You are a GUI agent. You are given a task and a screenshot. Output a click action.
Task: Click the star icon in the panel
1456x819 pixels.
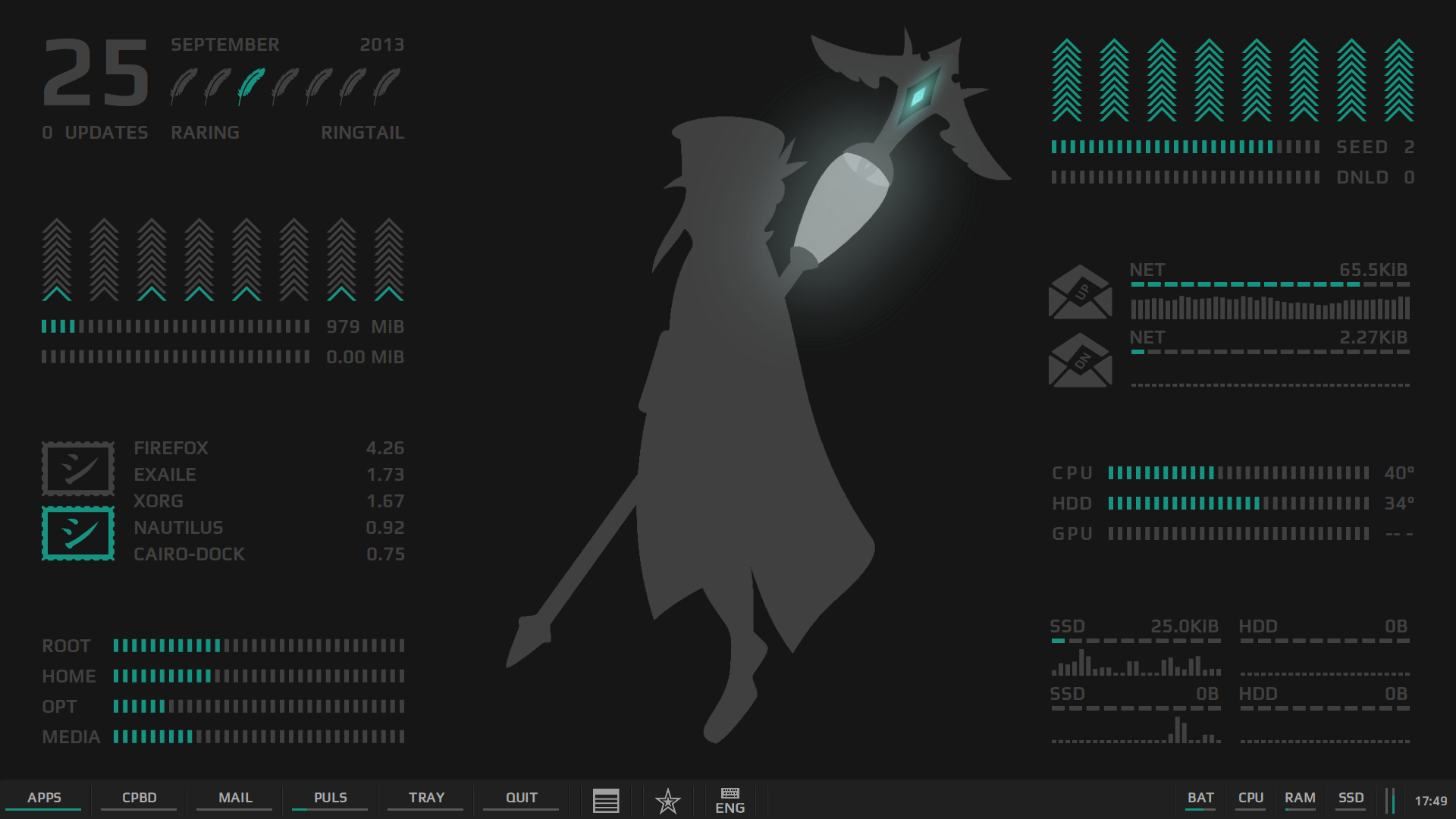[668, 801]
